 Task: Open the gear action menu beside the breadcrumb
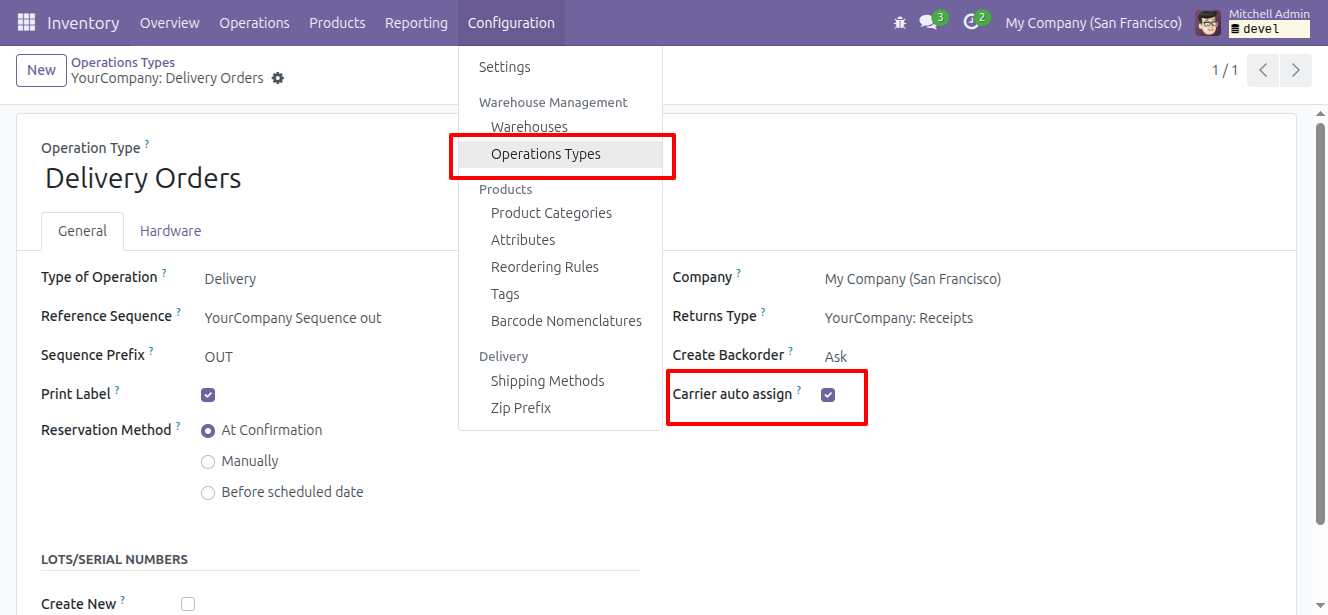pyautogui.click(x=277, y=77)
